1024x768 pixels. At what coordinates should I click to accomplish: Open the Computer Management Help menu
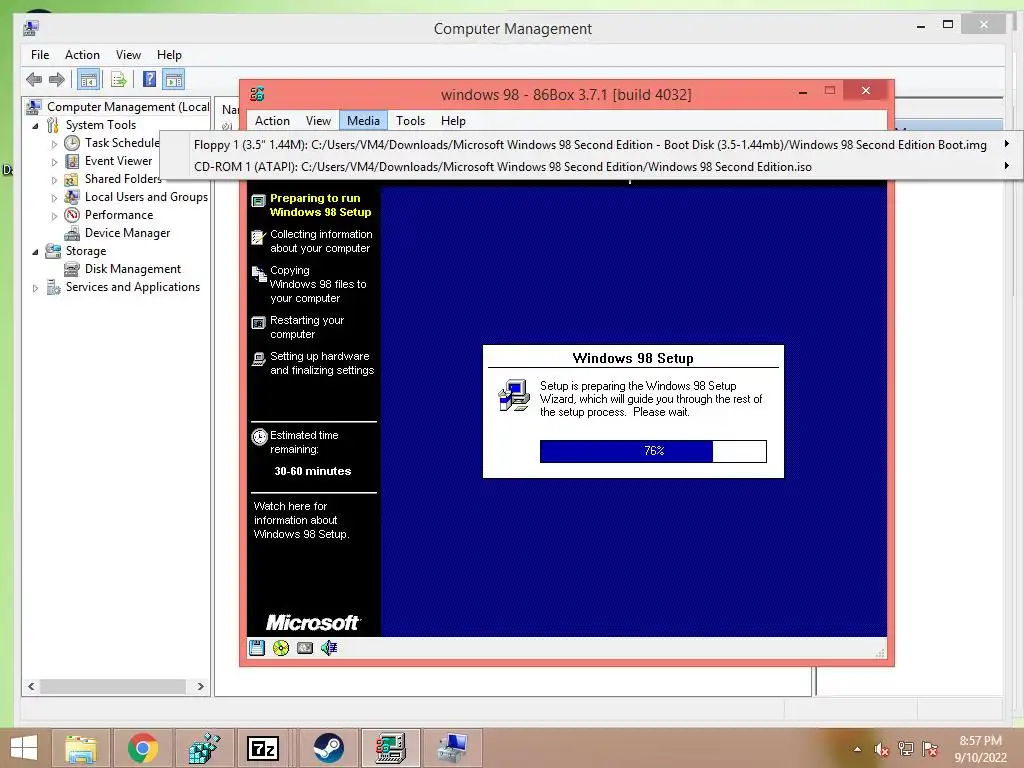coord(169,55)
